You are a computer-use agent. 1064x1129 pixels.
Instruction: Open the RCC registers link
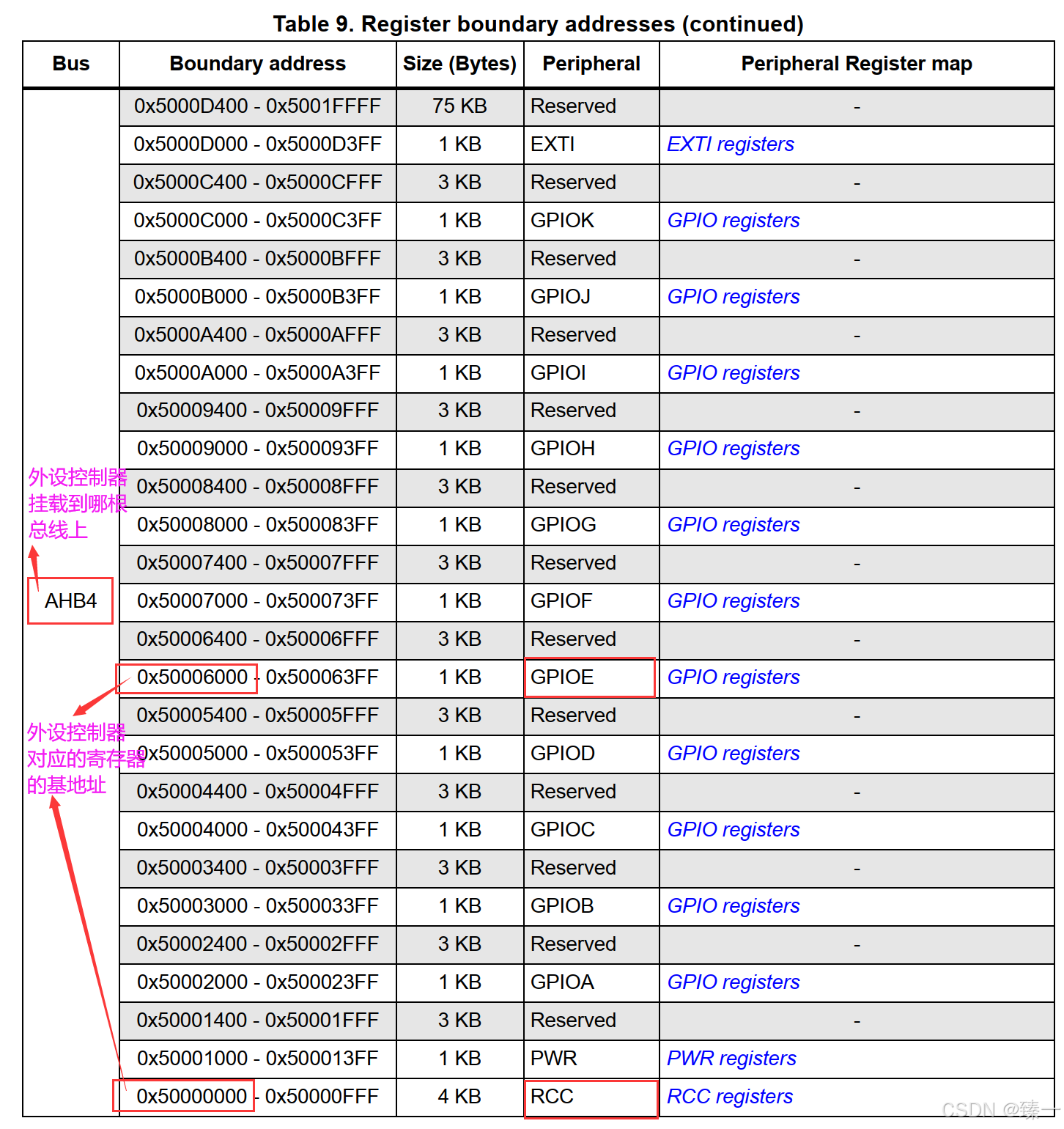[730, 1097]
